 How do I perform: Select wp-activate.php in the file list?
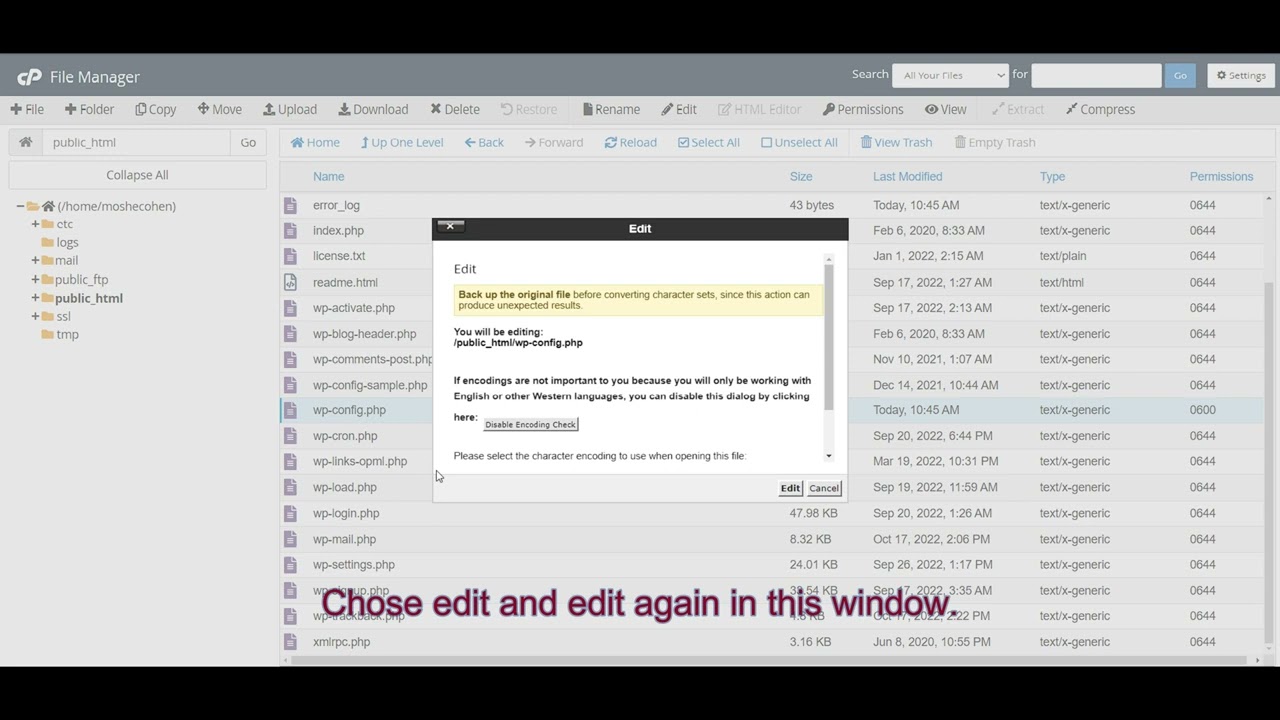tap(354, 308)
